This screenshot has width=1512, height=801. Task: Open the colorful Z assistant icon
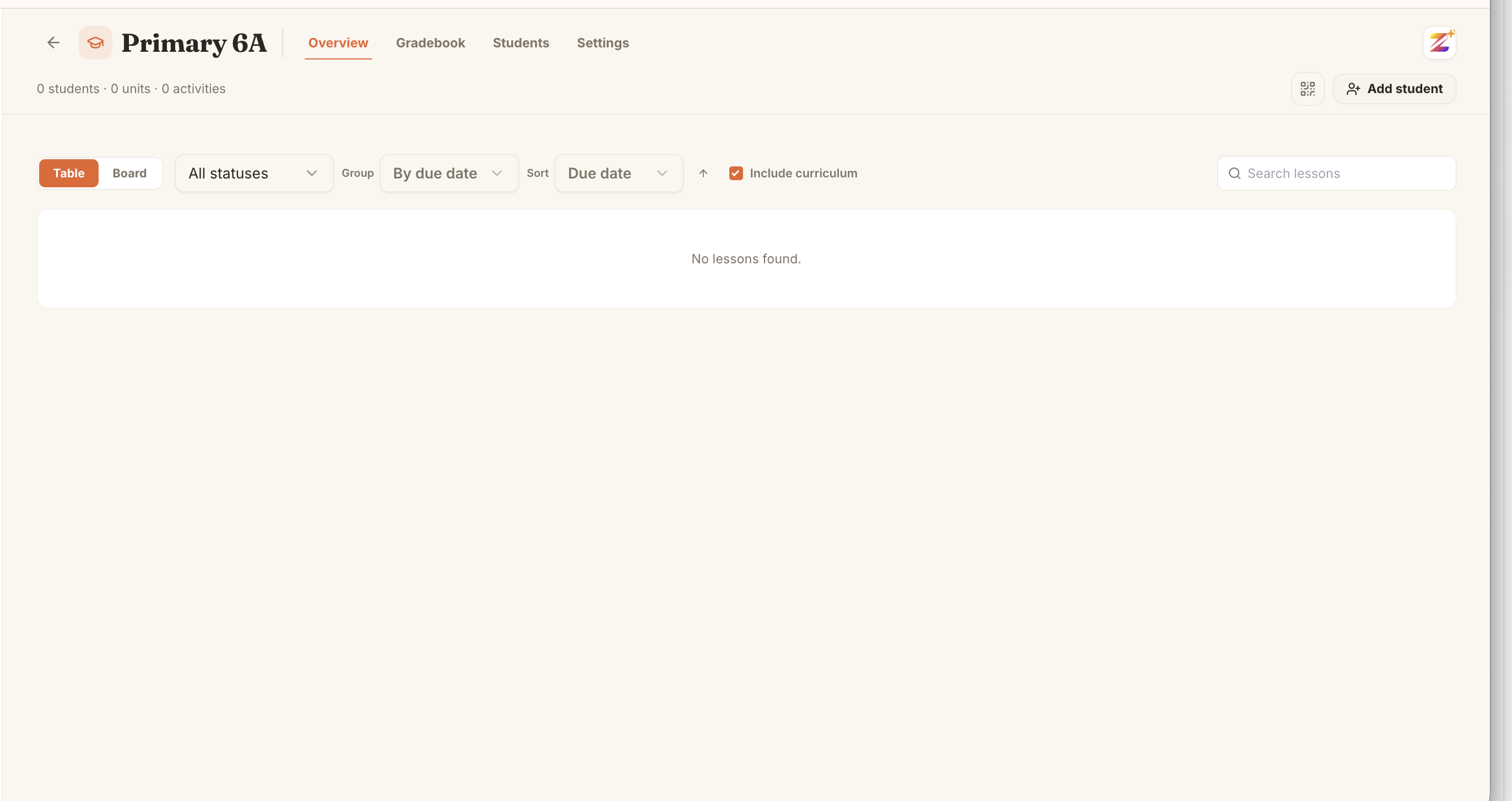(x=1439, y=42)
